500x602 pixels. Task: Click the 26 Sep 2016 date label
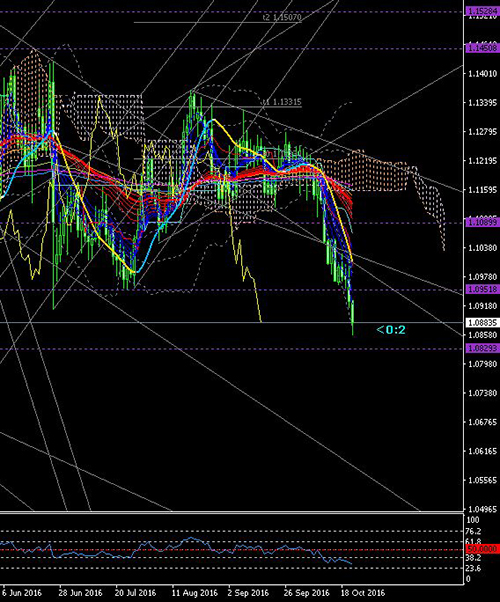(307, 593)
